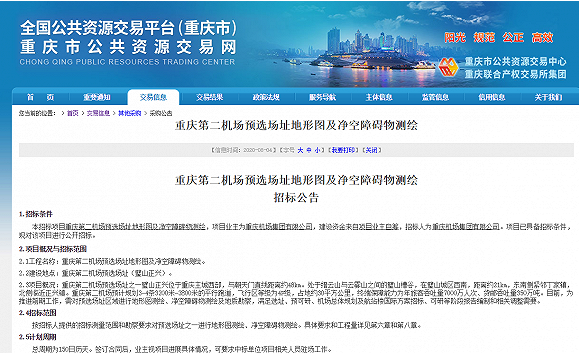The height and width of the screenshot is (361, 579).
Task: Open the 首页 navigation tab
Action: [x=41, y=97]
